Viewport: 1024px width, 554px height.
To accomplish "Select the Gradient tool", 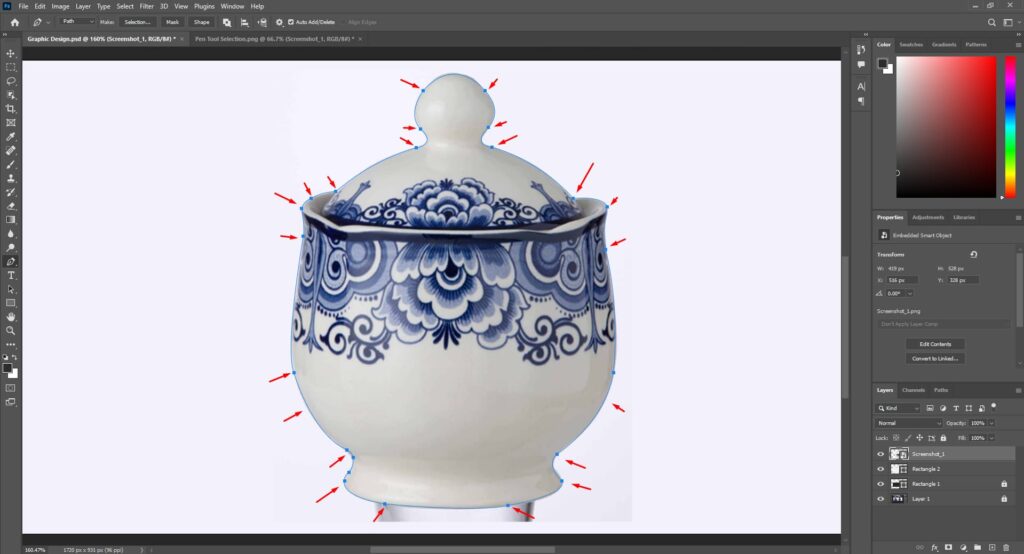I will 10,220.
